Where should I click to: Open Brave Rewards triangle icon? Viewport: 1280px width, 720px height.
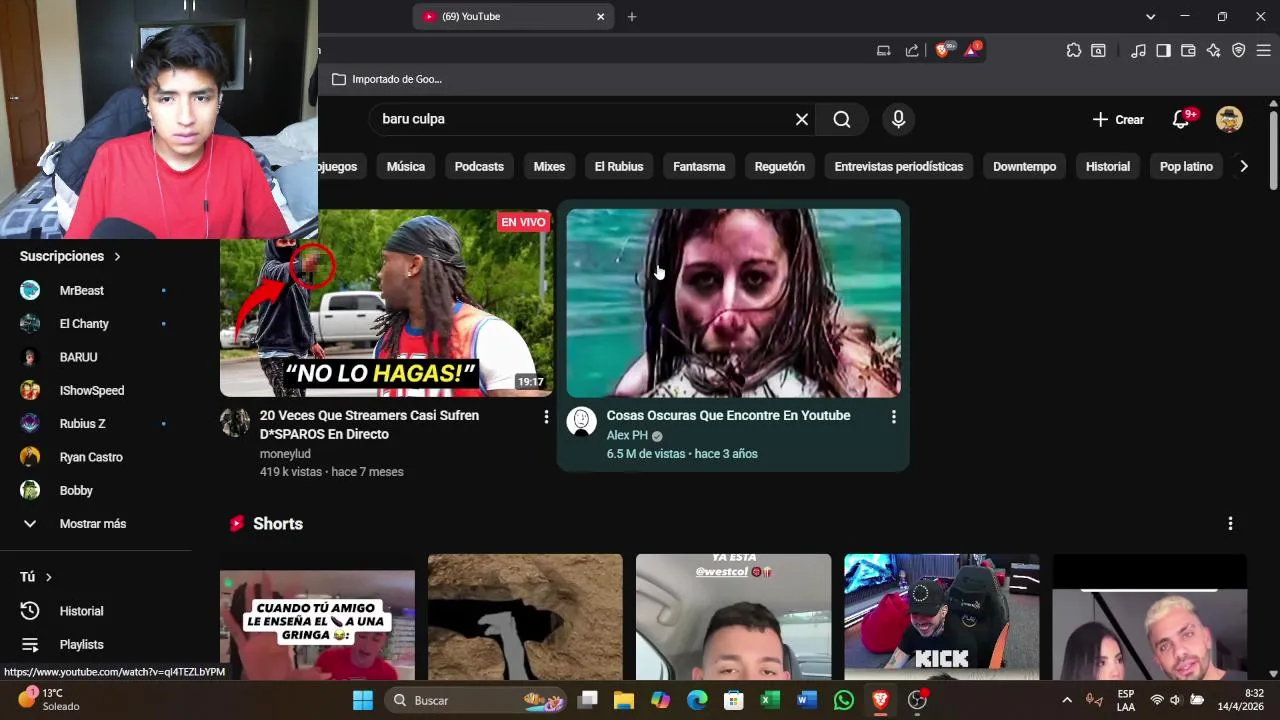pyautogui.click(x=972, y=50)
